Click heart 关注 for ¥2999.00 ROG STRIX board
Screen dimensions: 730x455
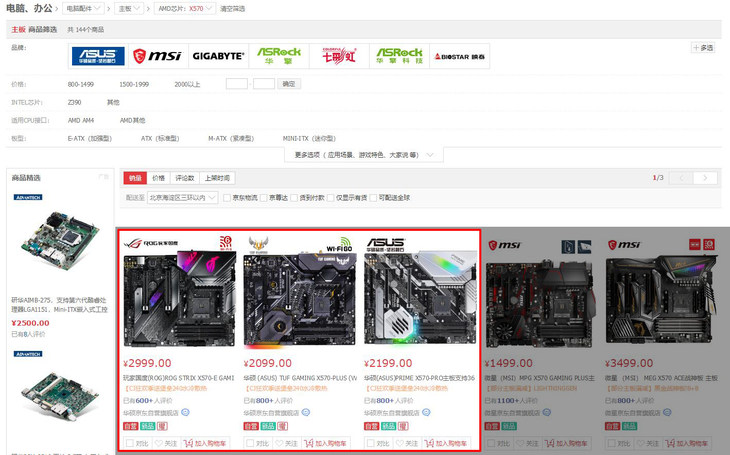[166, 443]
